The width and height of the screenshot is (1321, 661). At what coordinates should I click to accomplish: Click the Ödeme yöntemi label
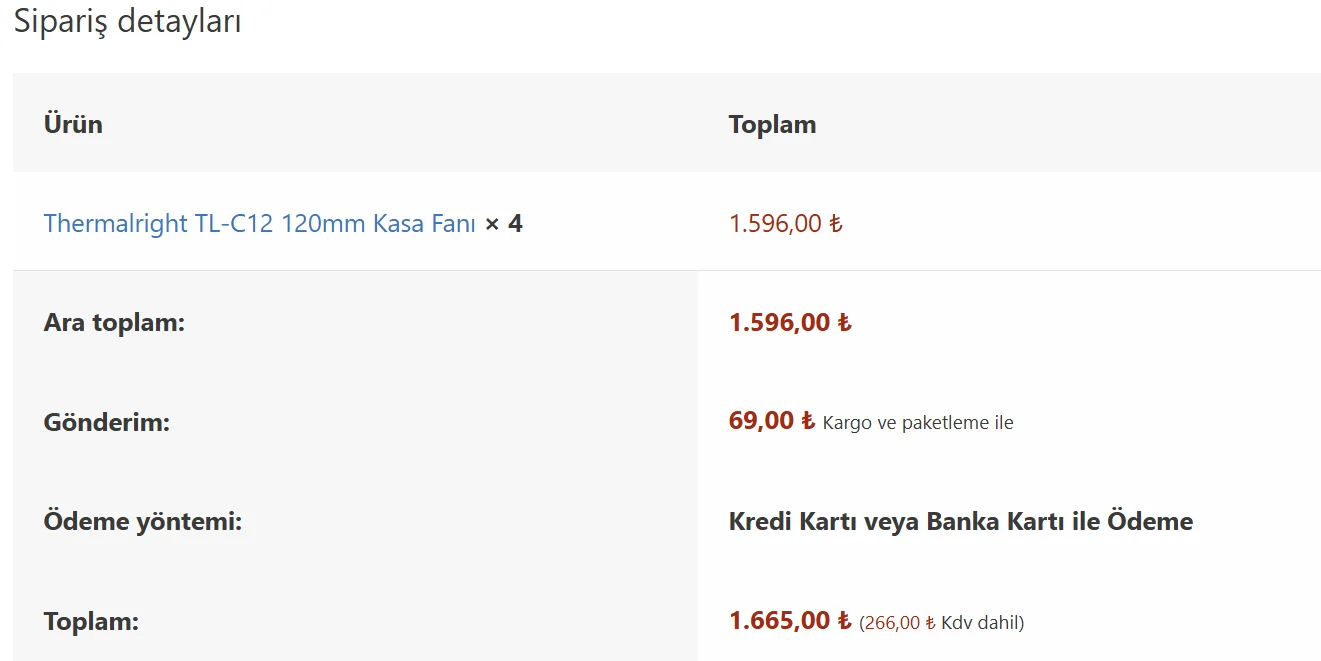[142, 521]
